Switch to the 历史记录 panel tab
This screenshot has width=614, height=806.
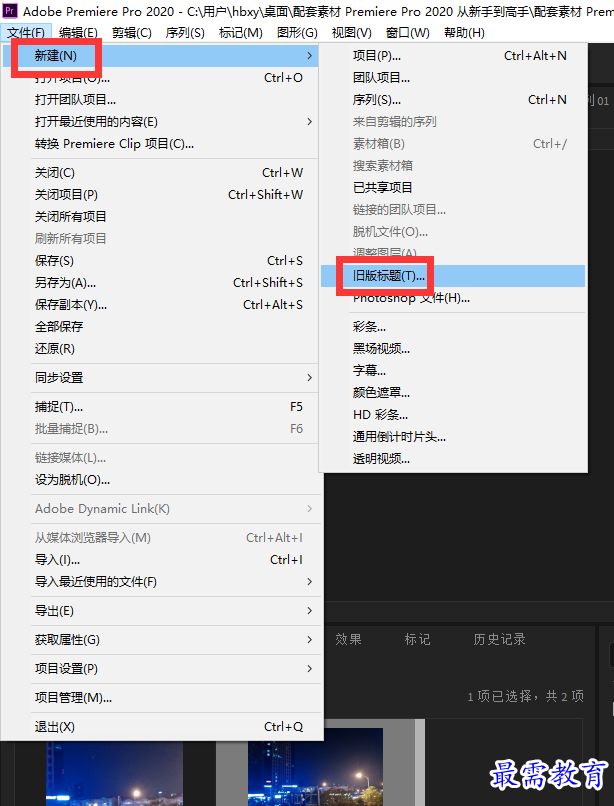point(499,639)
